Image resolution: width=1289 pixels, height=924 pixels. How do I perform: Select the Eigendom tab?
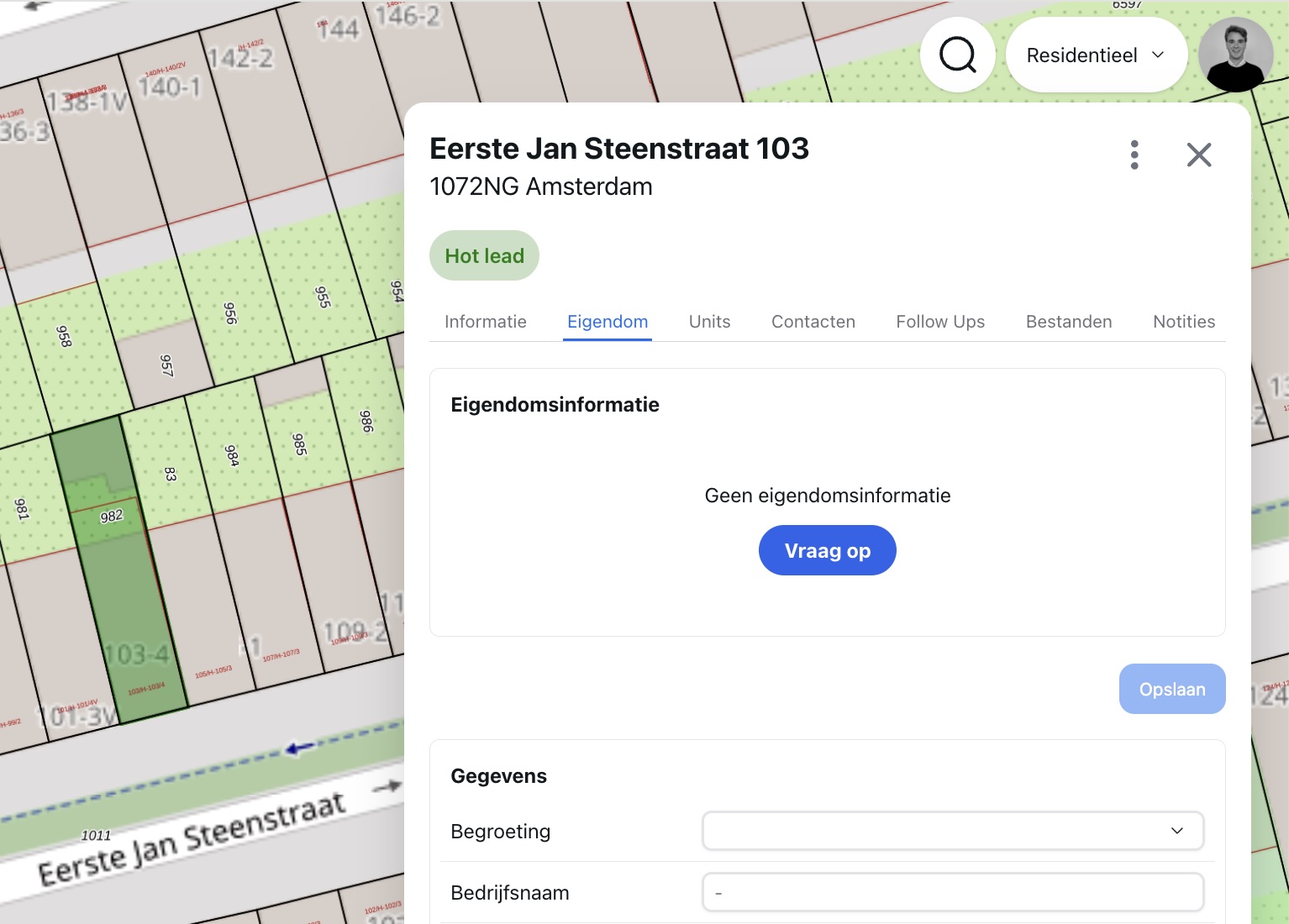(x=607, y=321)
